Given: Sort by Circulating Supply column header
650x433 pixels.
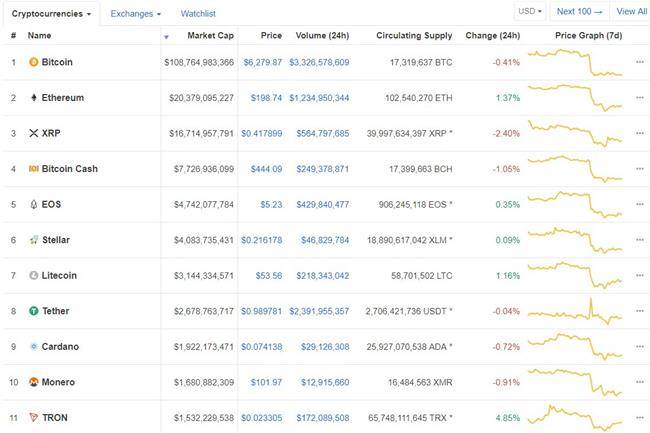Looking at the screenshot, I should click(414, 36).
